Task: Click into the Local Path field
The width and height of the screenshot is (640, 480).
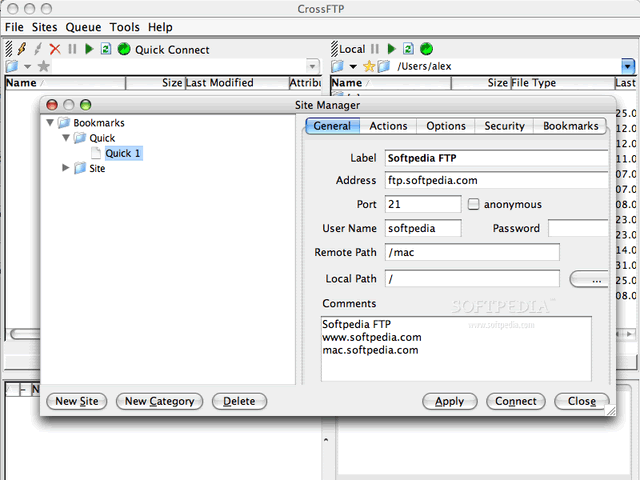Action: point(472,279)
